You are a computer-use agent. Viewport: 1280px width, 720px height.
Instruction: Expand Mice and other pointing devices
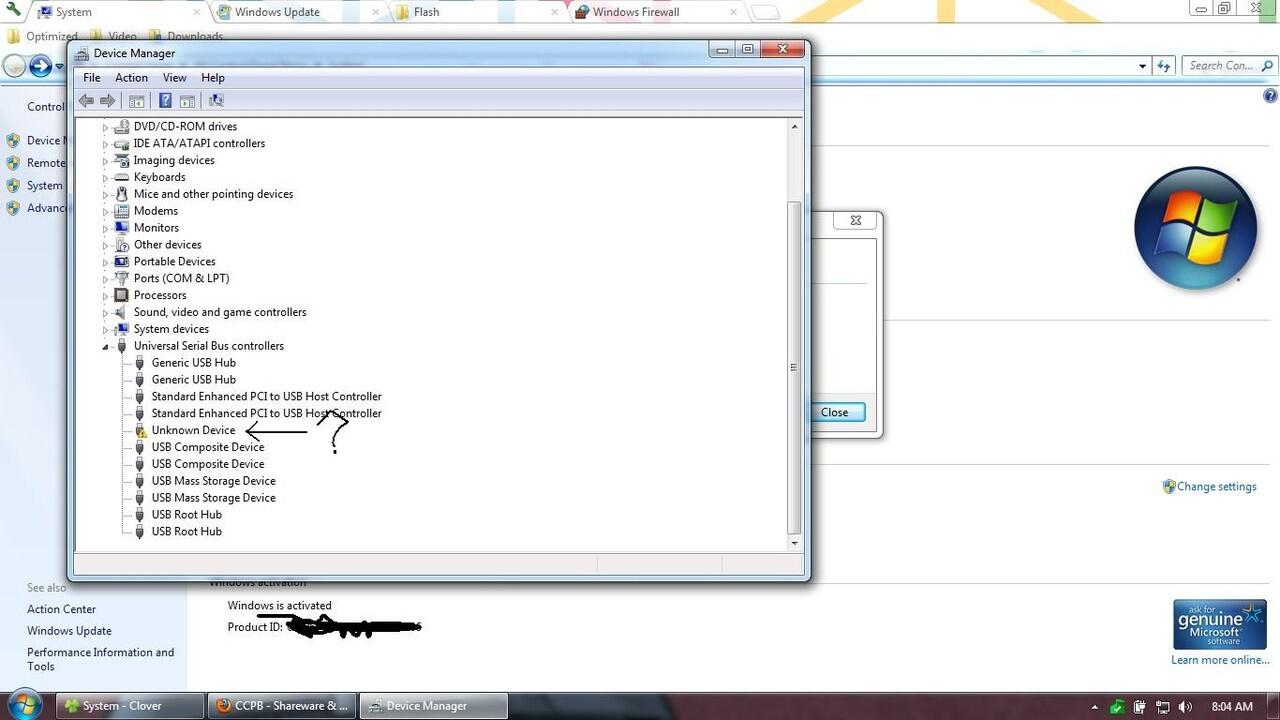click(x=105, y=194)
